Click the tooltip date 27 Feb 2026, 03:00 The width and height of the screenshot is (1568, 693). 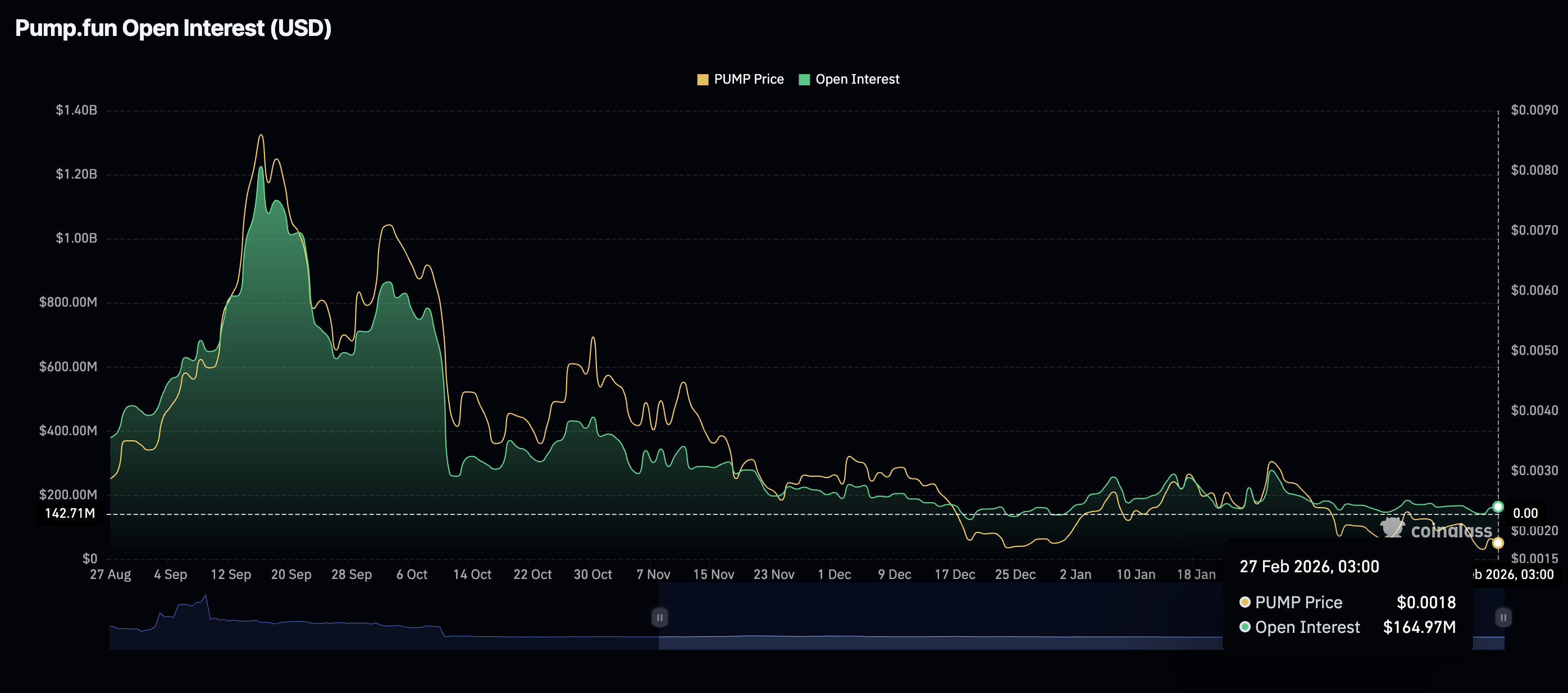pos(1309,567)
